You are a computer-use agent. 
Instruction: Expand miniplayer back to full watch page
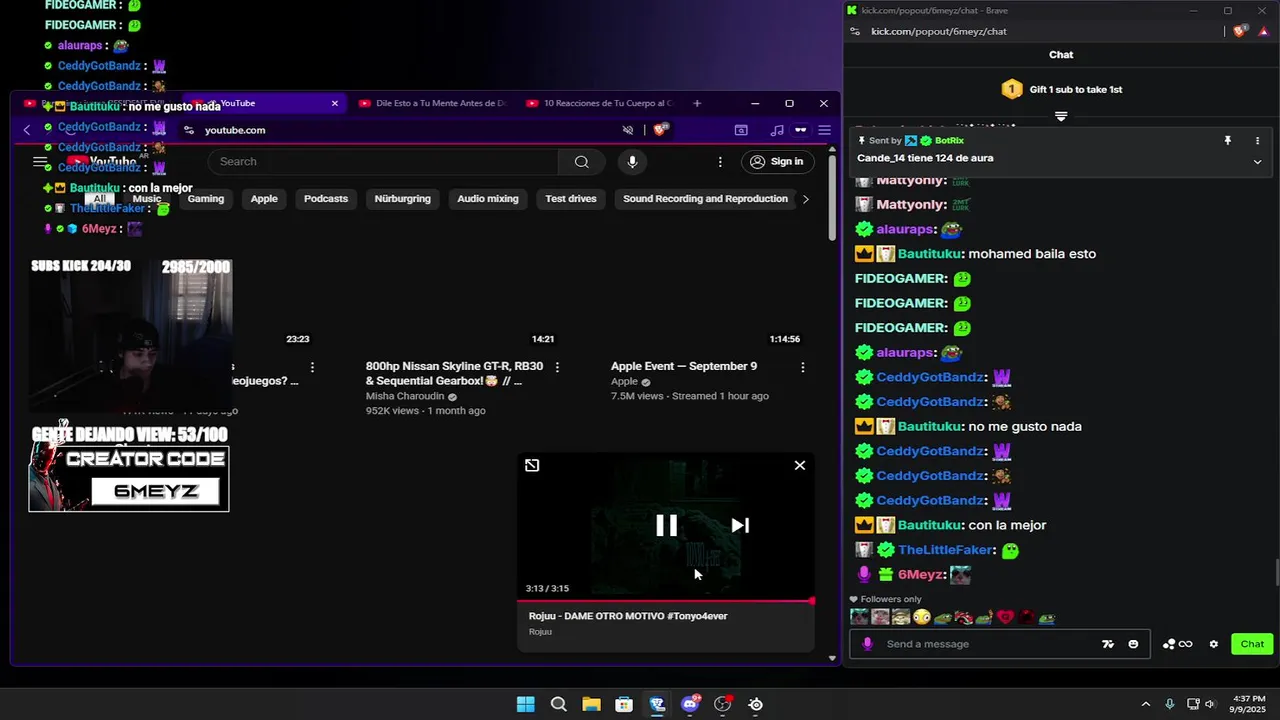click(532, 465)
